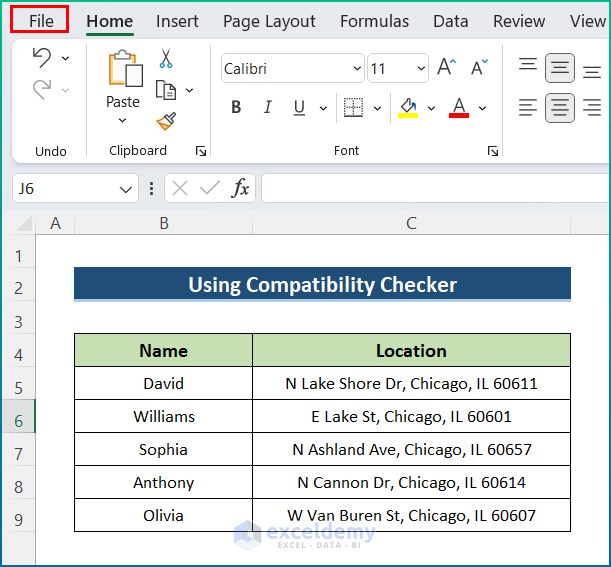
Task: Align text right
Action: (x=592, y=108)
